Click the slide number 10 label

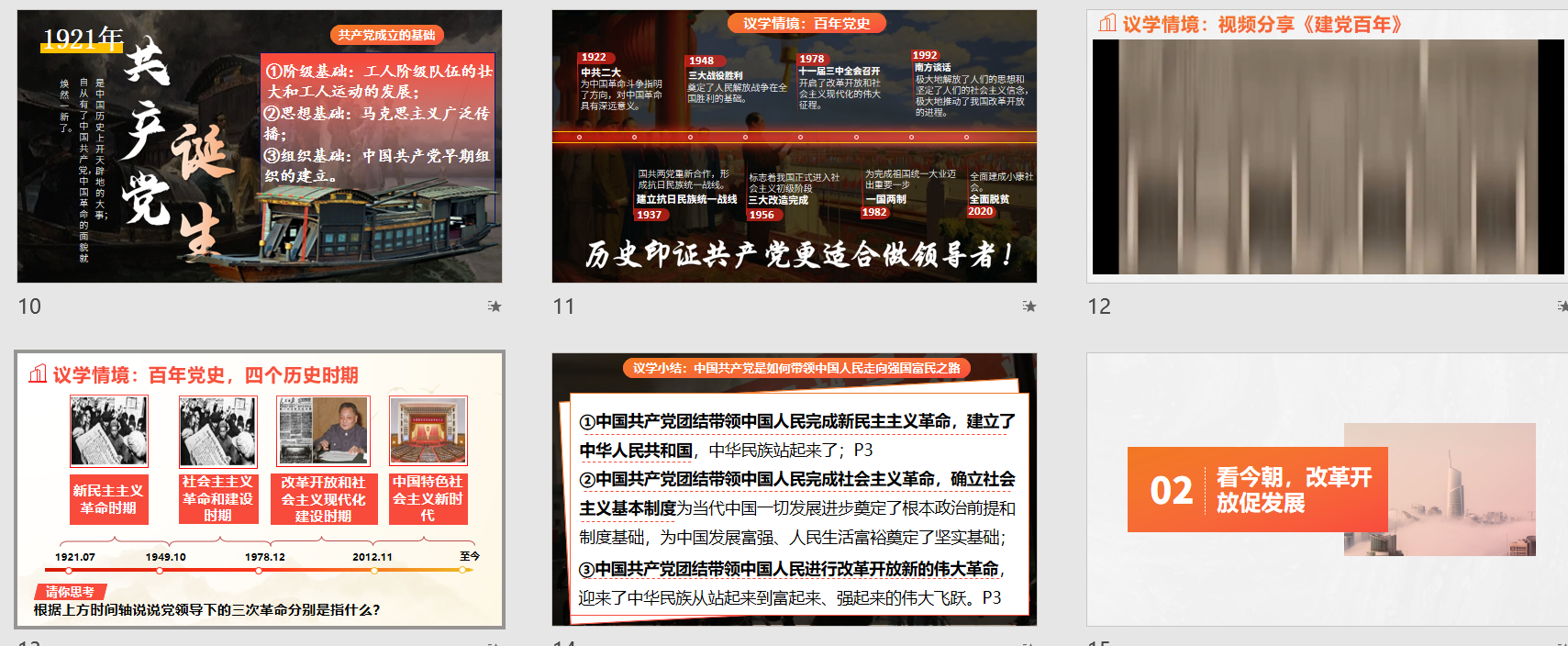[29, 306]
